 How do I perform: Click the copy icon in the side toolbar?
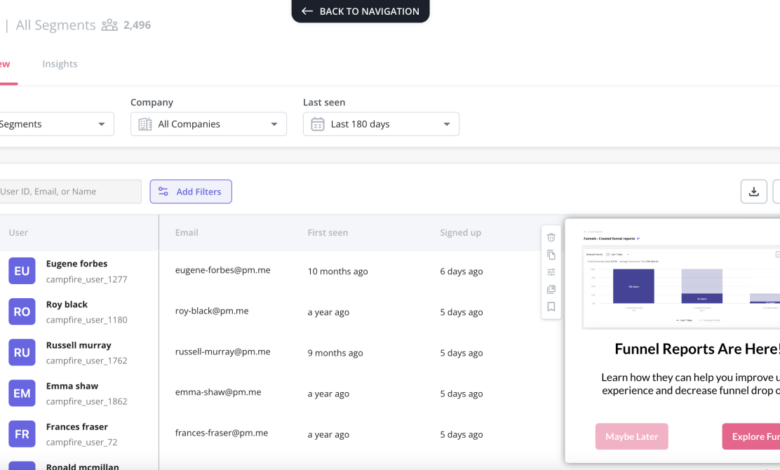551,255
